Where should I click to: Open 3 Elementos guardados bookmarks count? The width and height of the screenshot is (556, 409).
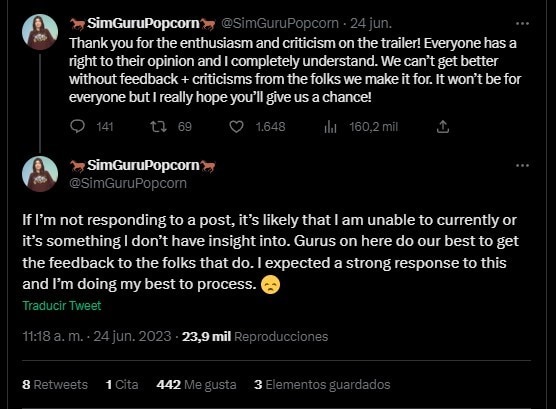tap(322, 385)
